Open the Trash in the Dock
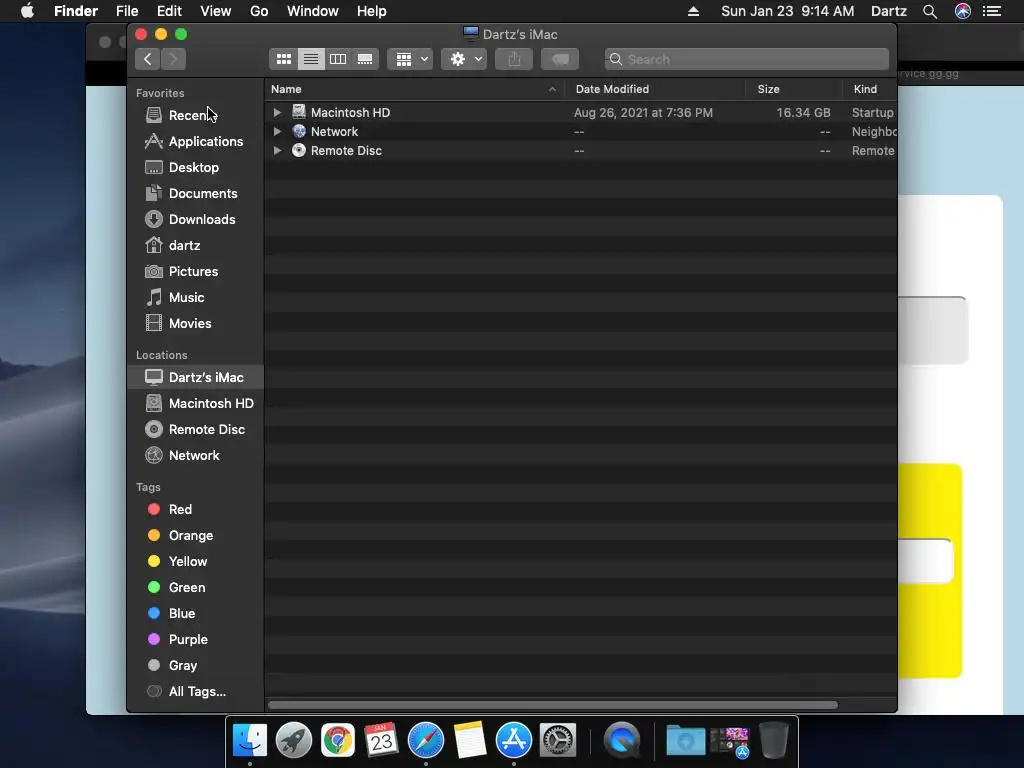1024x768 pixels. point(774,741)
